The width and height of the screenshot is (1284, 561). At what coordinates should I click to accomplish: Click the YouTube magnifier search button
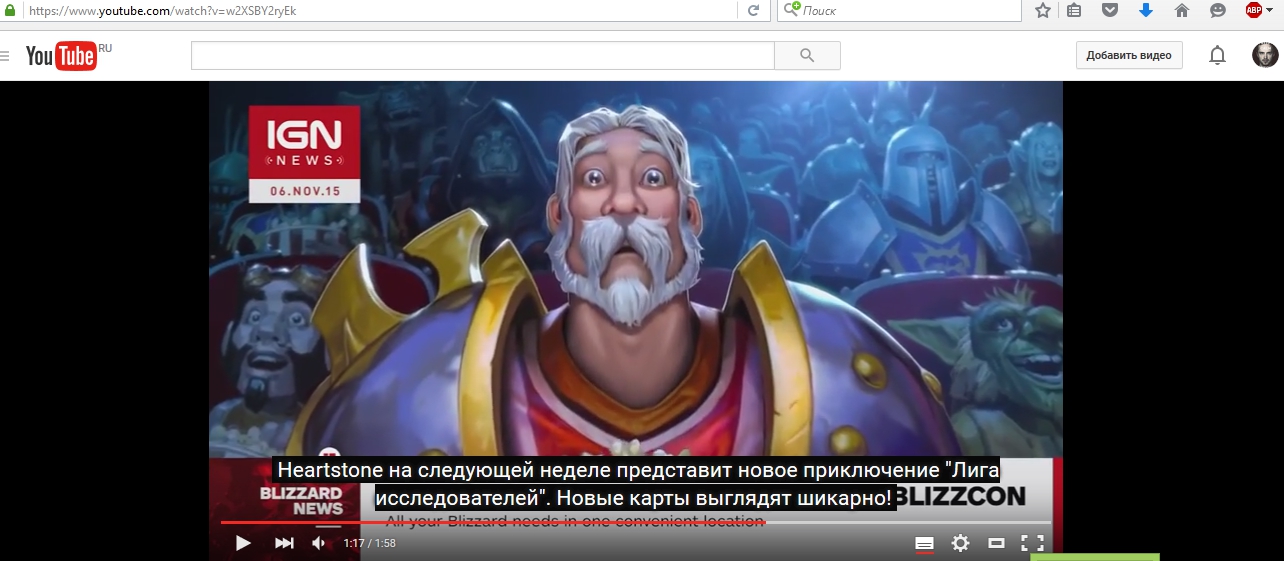807,56
